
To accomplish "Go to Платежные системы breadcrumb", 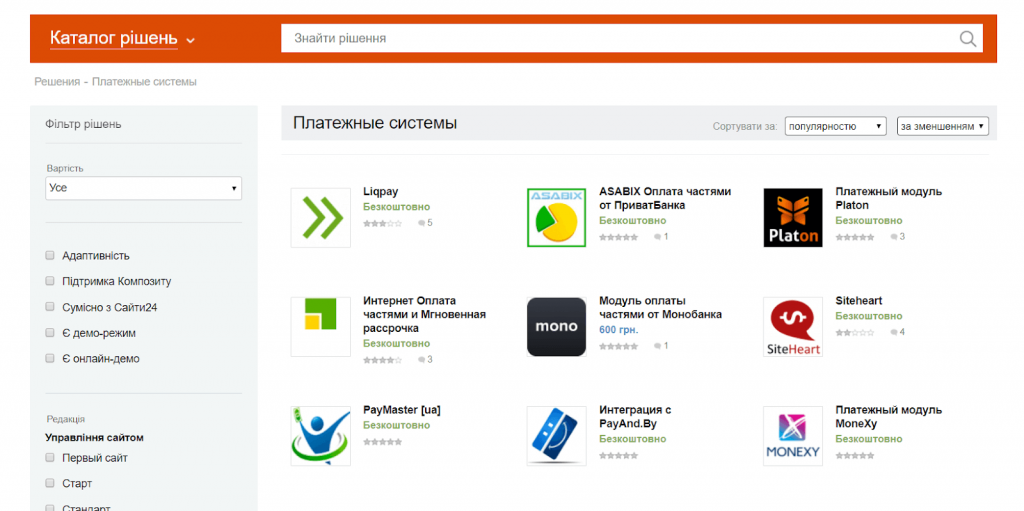I will 144,82.
